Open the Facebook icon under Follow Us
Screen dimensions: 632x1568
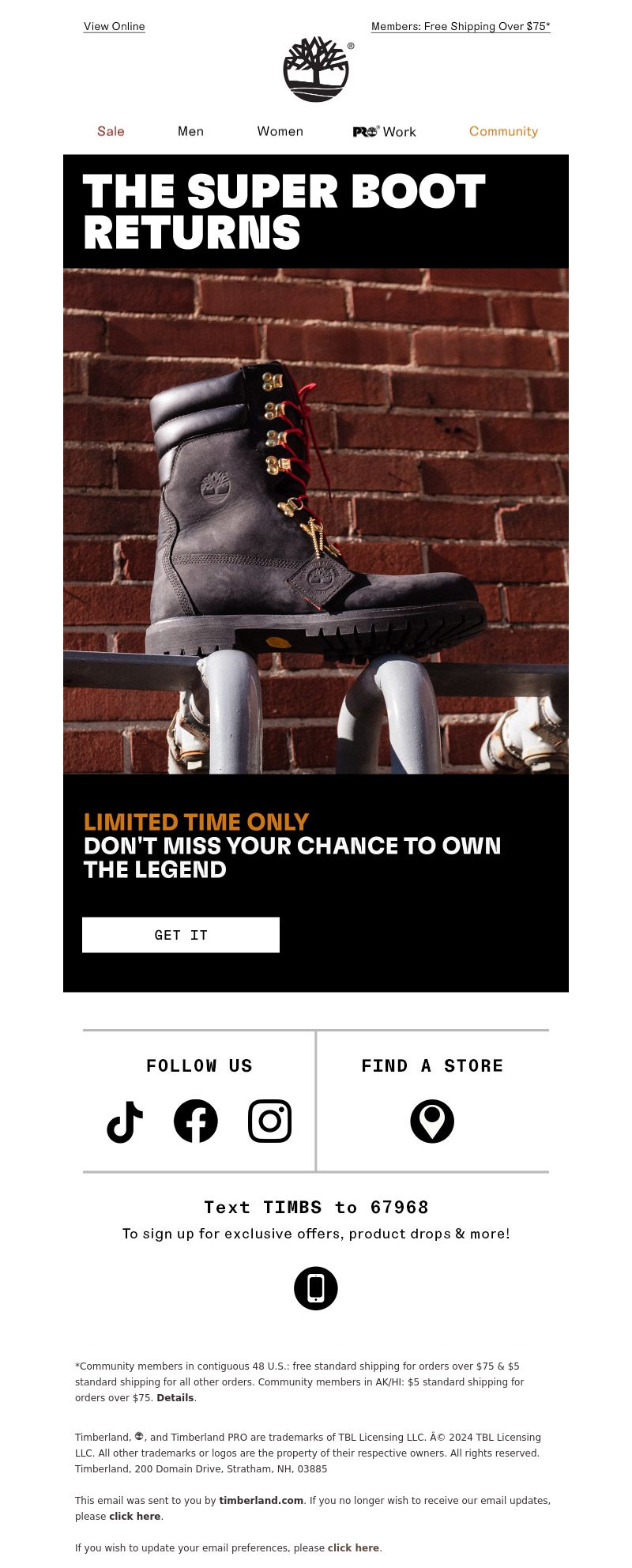196,1121
